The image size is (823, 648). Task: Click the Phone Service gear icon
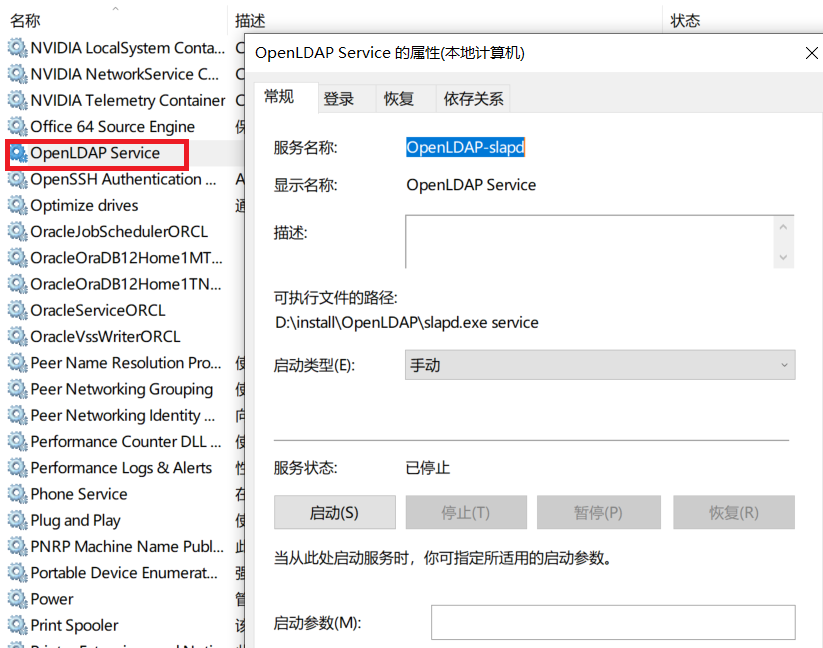(18, 493)
